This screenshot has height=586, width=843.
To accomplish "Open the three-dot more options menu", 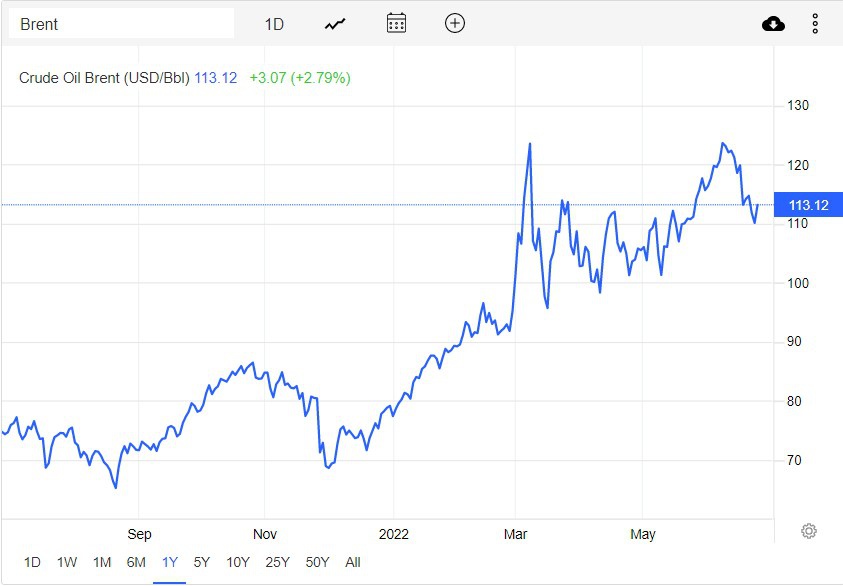I will coord(815,23).
